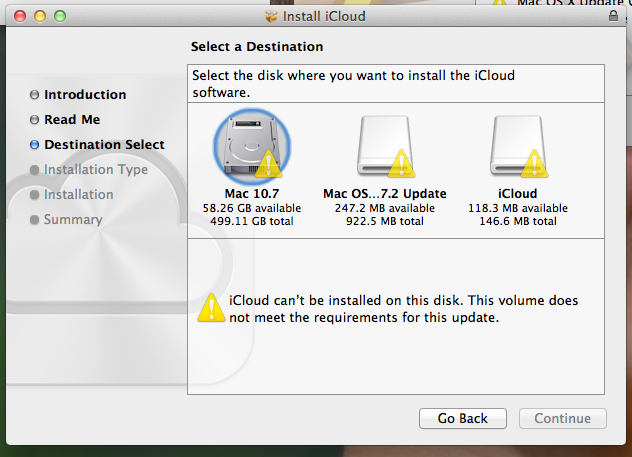Click the "iCloud can't be installed" message
The height and width of the screenshot is (457, 632).
404,309
